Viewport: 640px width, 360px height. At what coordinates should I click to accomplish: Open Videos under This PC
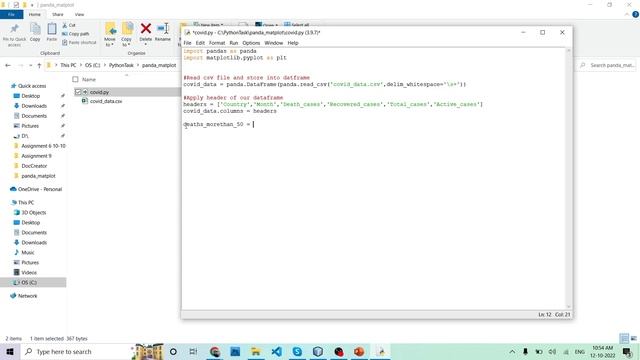coord(29,273)
